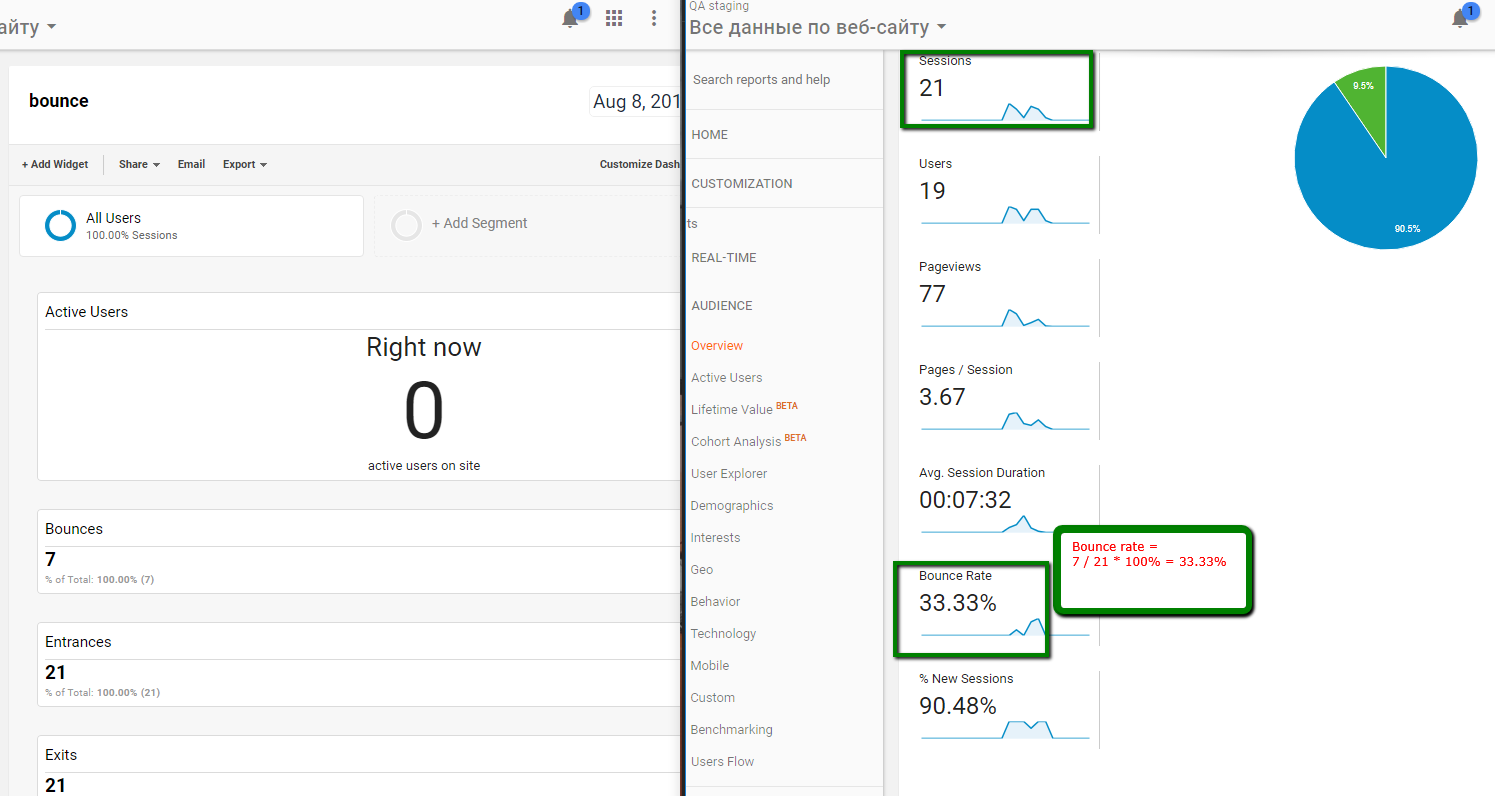Open Customize Dashboard
Screen dimensions: 1495x796
(640, 164)
